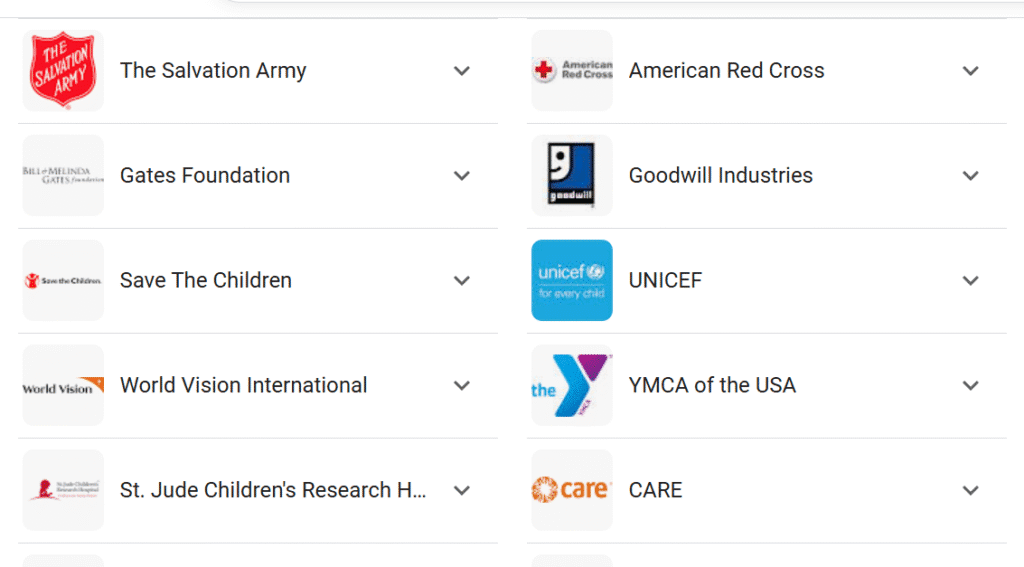The image size is (1024, 567).
Task: Click the Goodwill Industries blue logo
Action: [572, 175]
